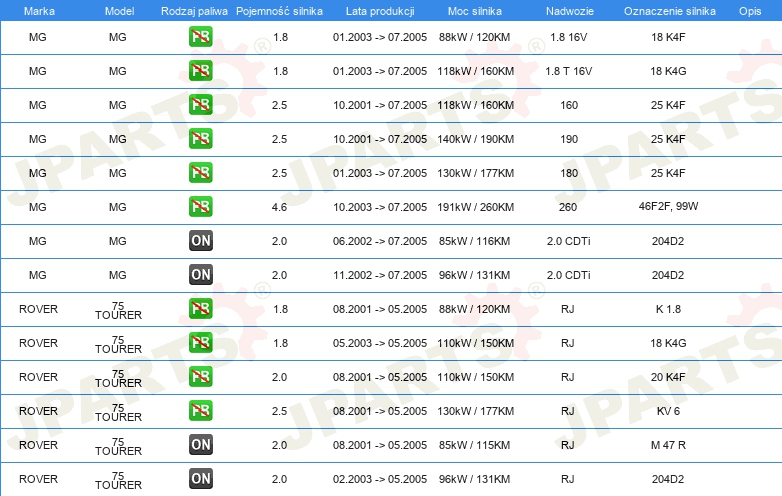Select the ON diesel icon for MG 96kW / 131KM
782x496 pixels.
(200, 275)
